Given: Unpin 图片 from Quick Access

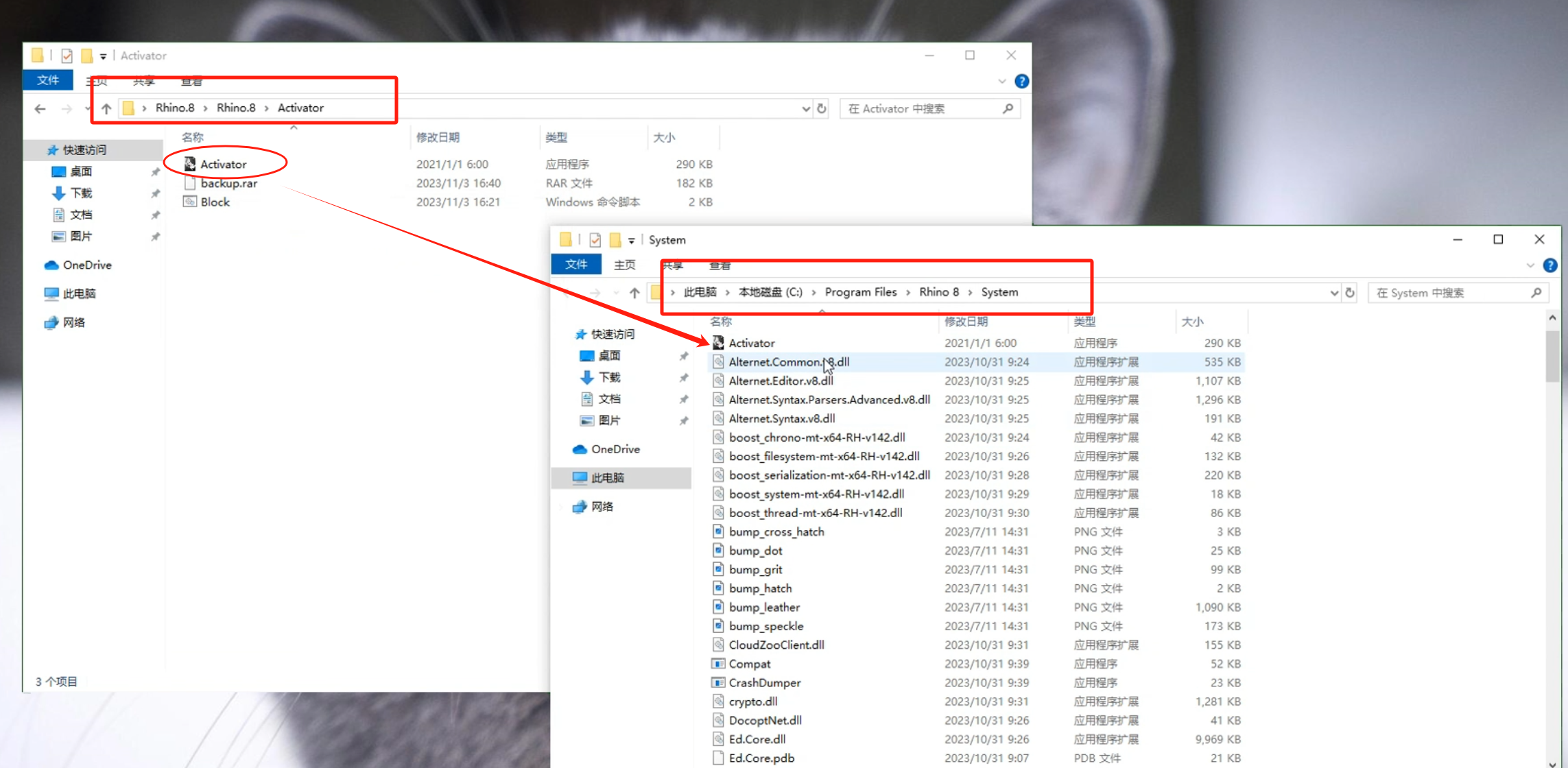Looking at the screenshot, I should [156, 236].
